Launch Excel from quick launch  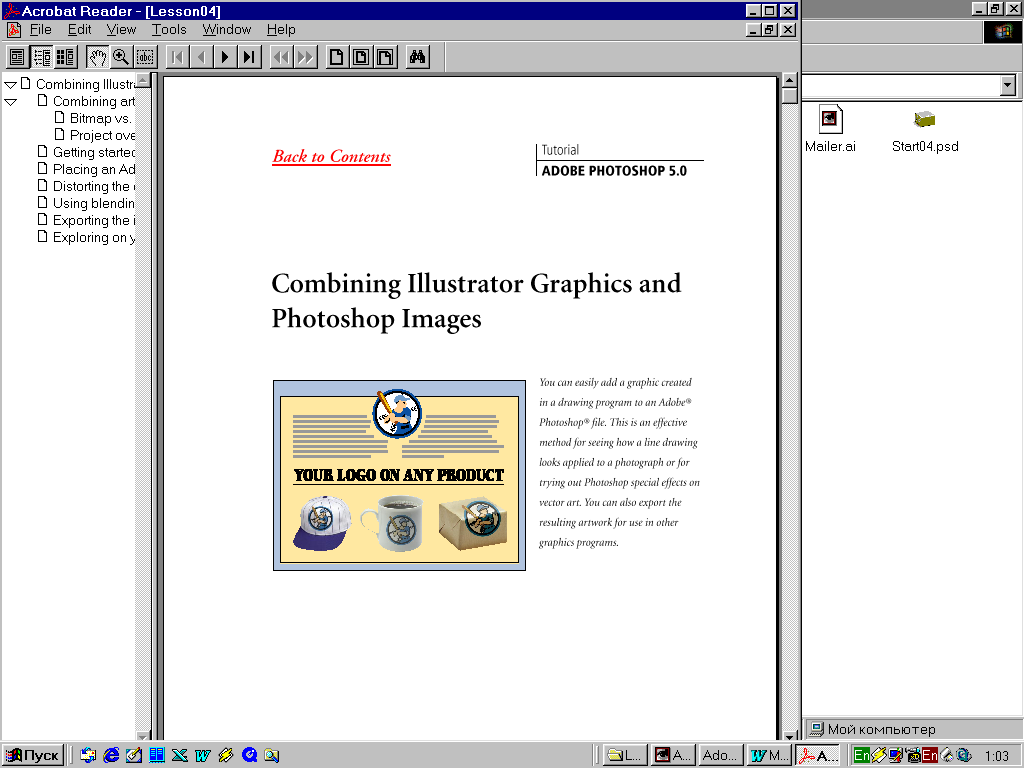pyautogui.click(x=180, y=755)
